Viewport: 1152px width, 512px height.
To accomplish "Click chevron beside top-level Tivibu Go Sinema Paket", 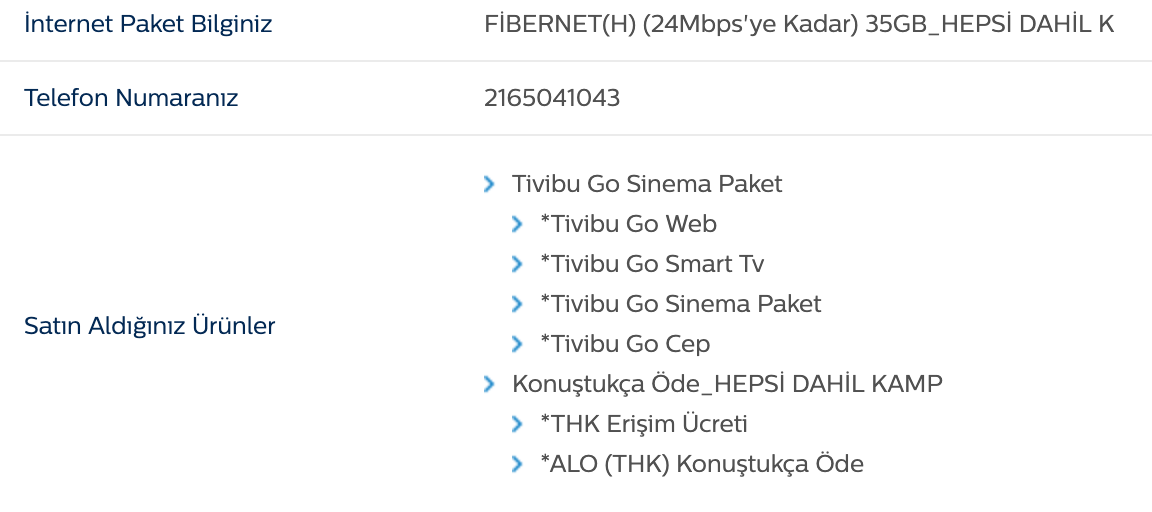I will (x=489, y=184).
